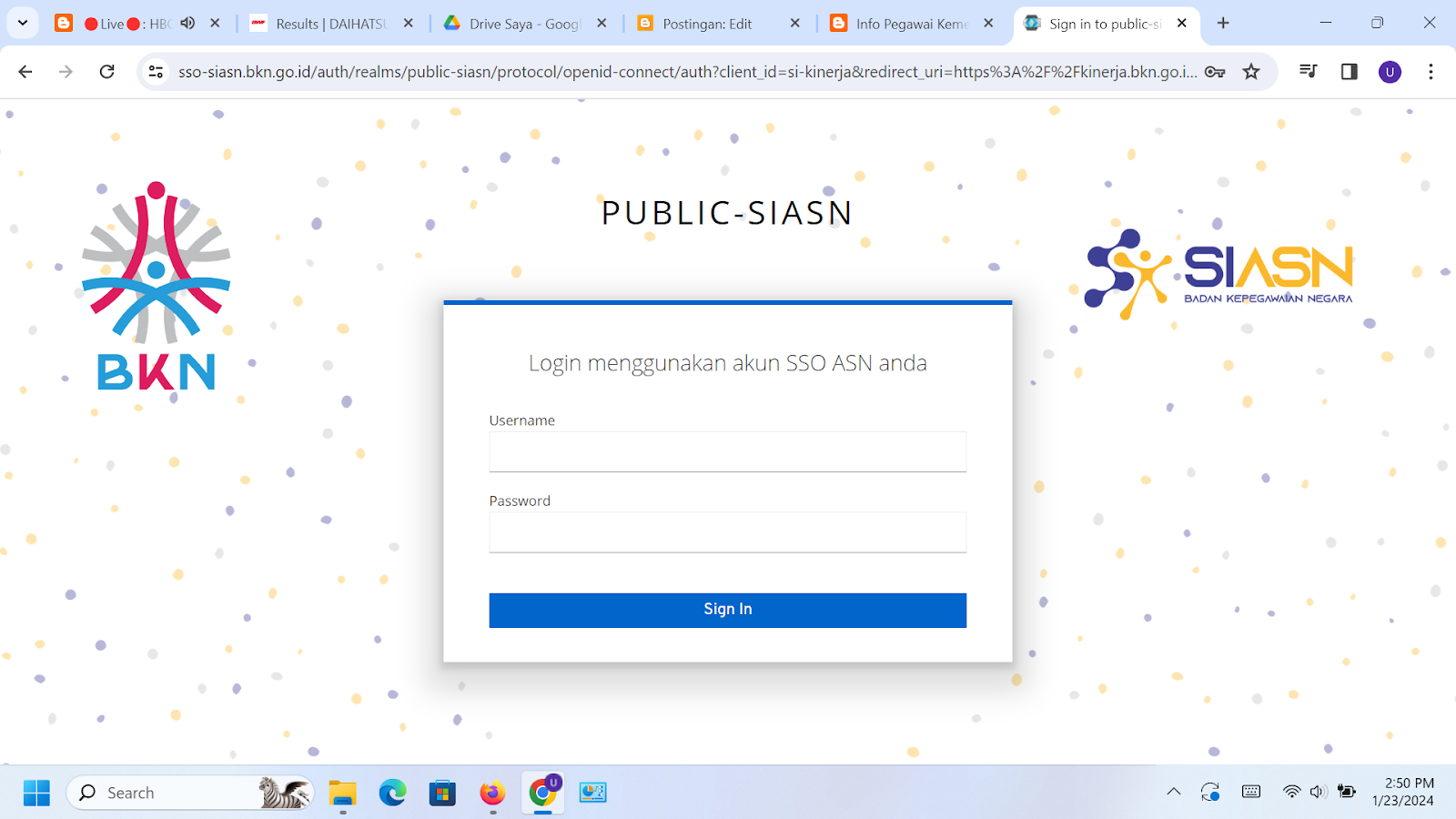Image resolution: width=1456 pixels, height=819 pixels.
Task: Click the Password input field
Action: tap(727, 532)
